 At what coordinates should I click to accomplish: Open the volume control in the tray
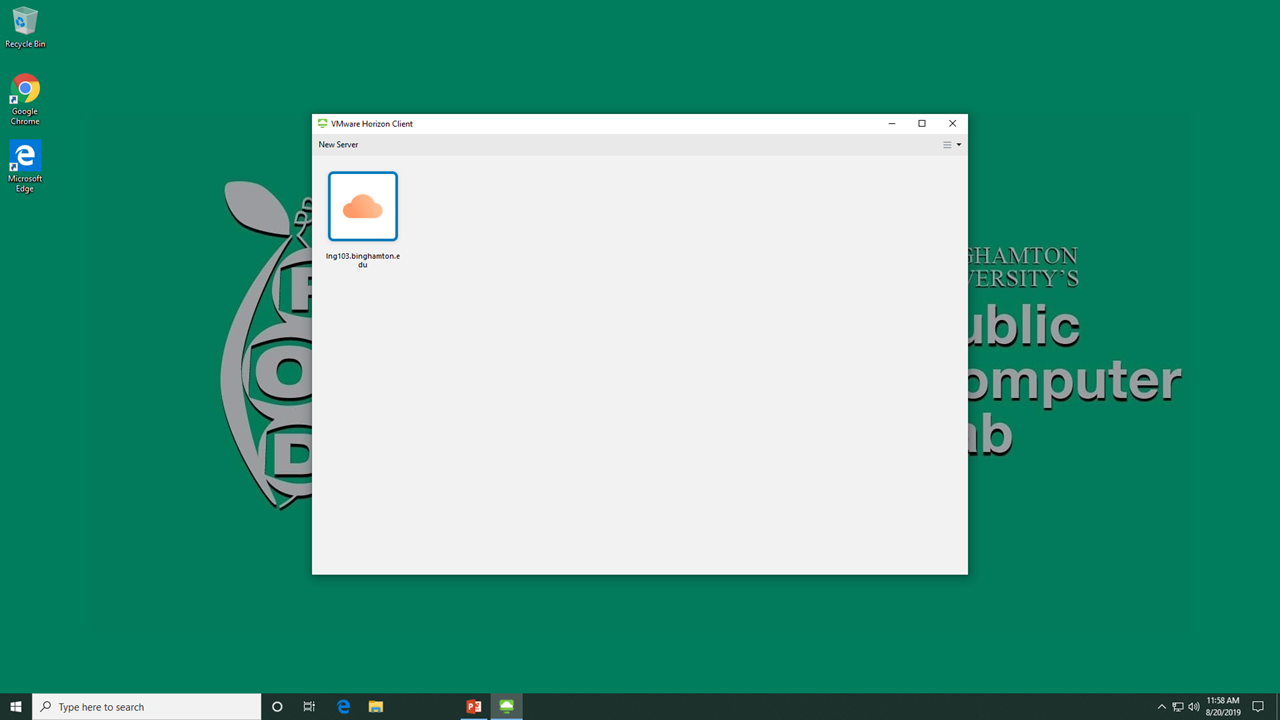pos(1194,707)
